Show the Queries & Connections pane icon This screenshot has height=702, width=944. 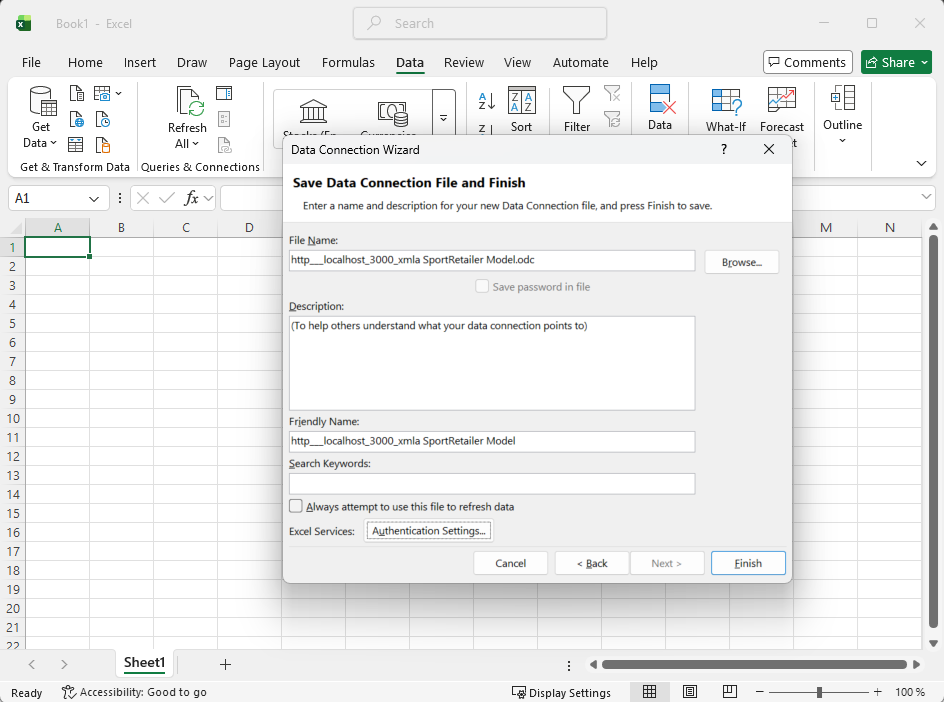[x=224, y=93]
